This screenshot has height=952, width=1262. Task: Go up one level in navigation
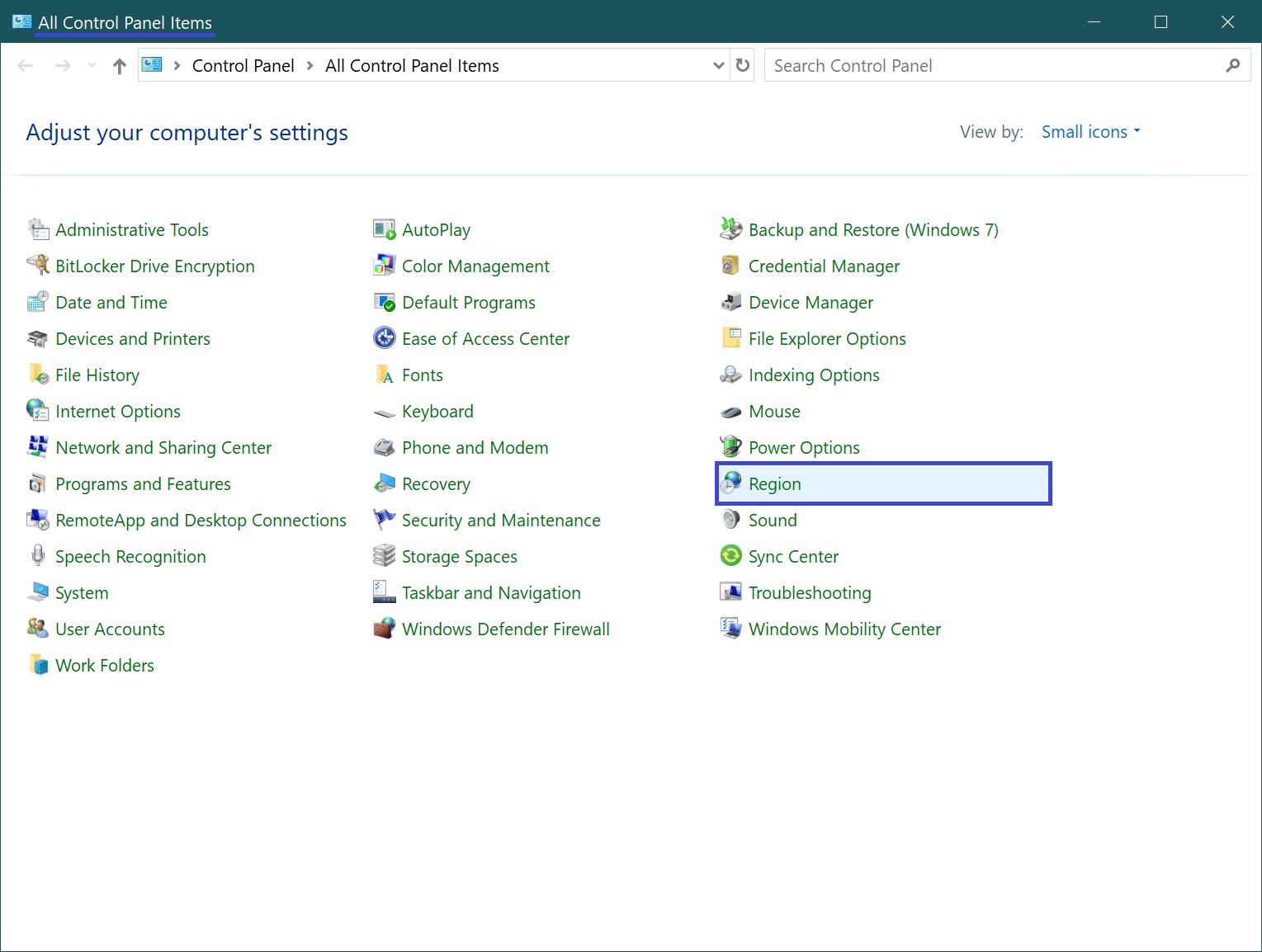coord(120,66)
